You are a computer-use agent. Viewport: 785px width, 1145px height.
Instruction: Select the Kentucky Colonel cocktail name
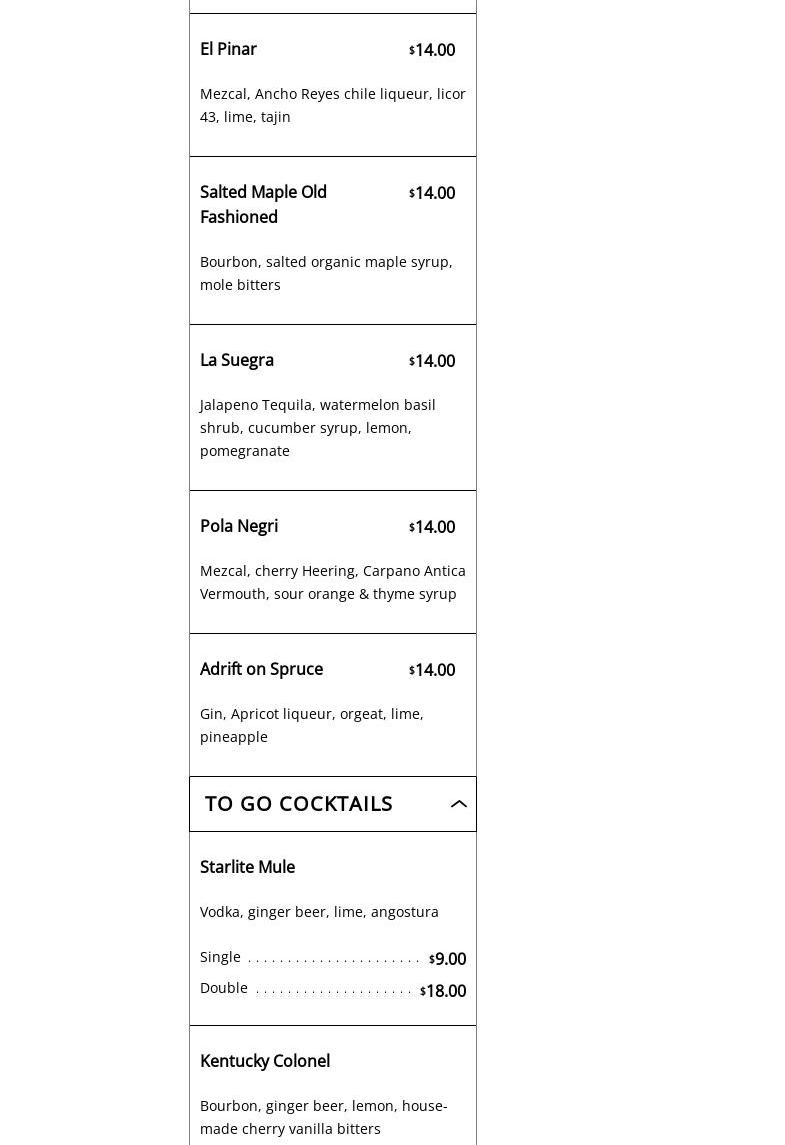[265, 1061]
